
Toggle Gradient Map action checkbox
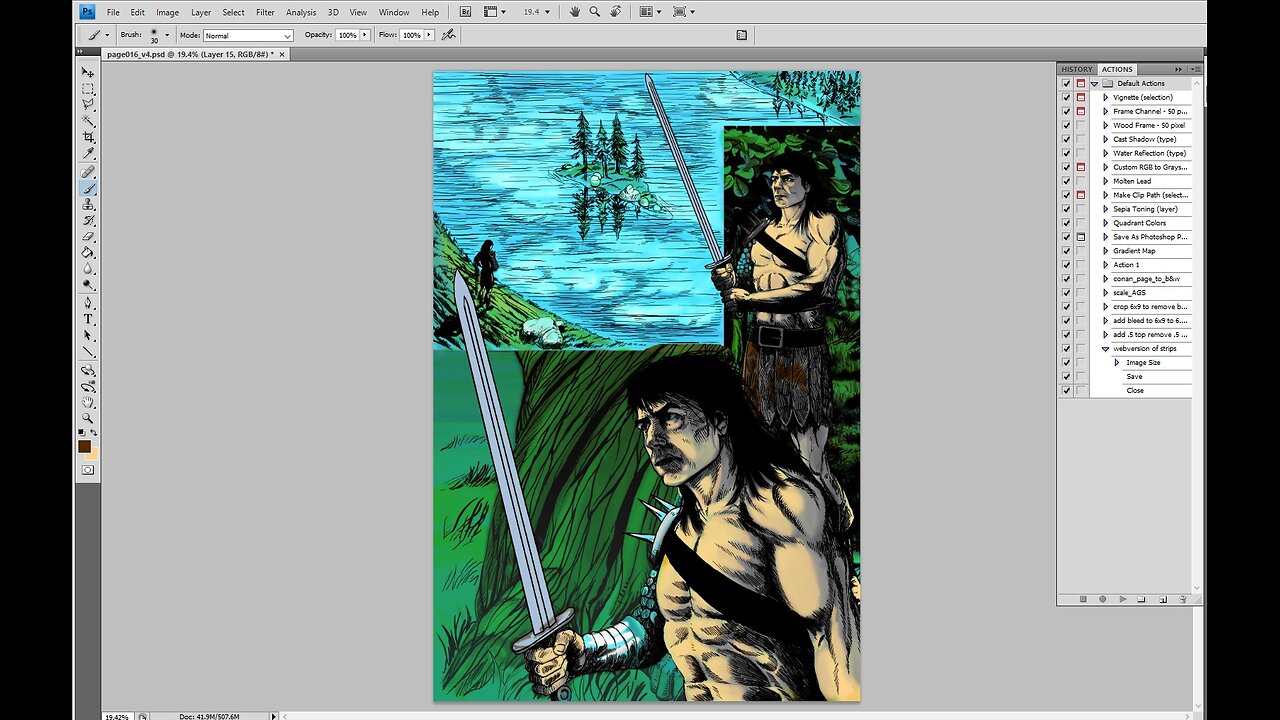pyautogui.click(x=1066, y=251)
